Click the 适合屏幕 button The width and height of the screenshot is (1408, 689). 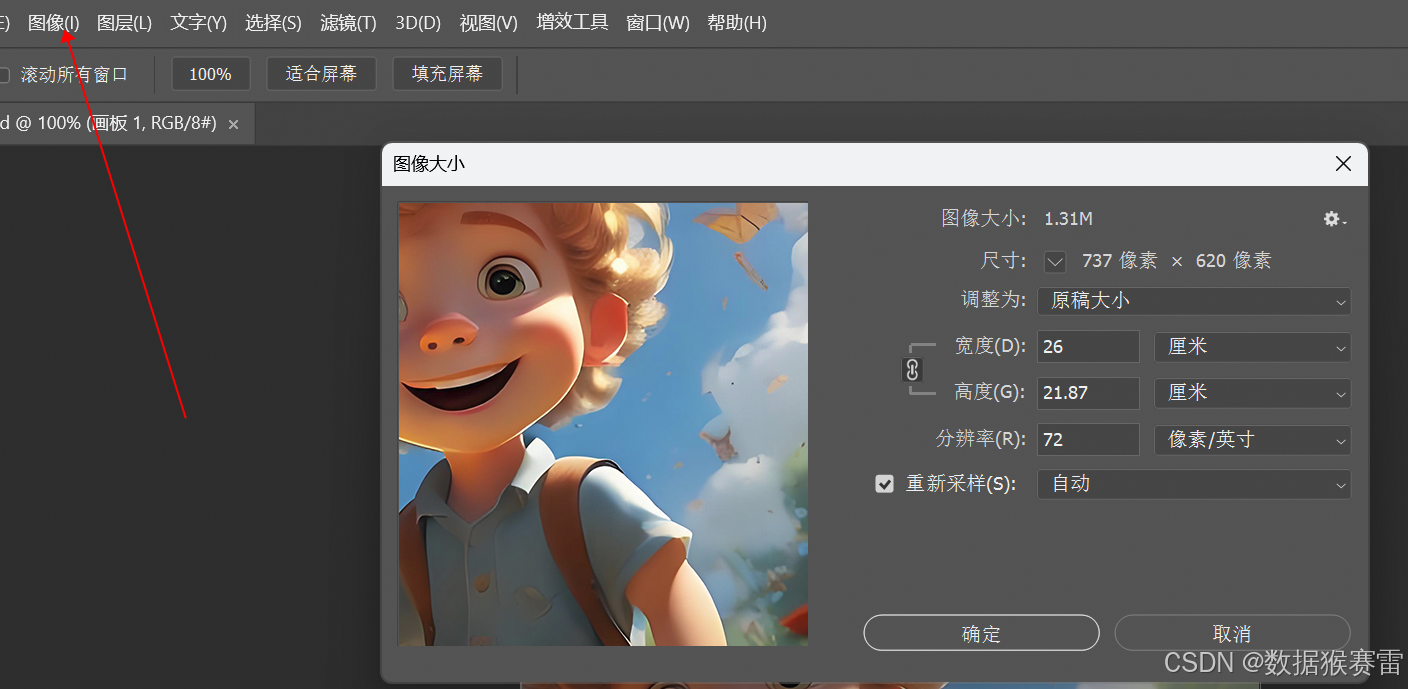321,74
